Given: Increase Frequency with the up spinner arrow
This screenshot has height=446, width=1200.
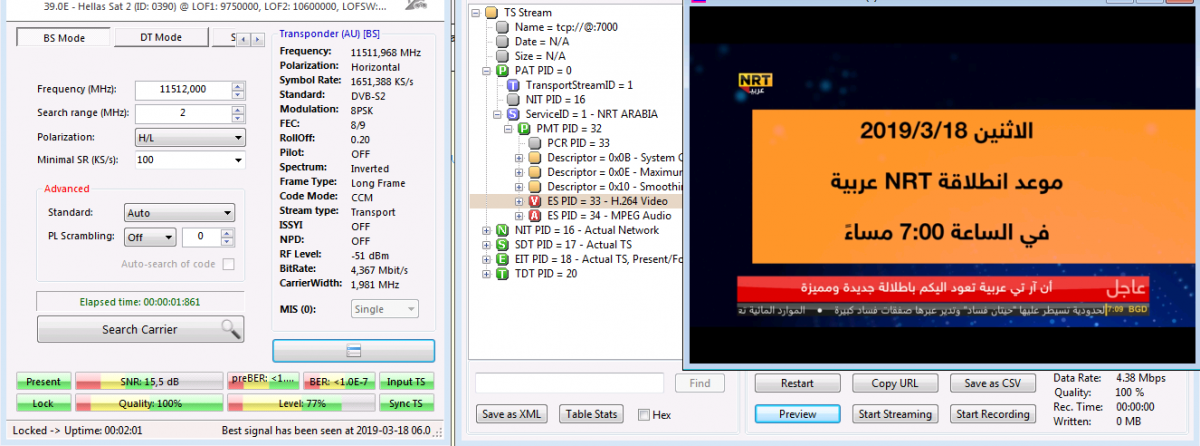Looking at the screenshot, I should coord(238,85).
